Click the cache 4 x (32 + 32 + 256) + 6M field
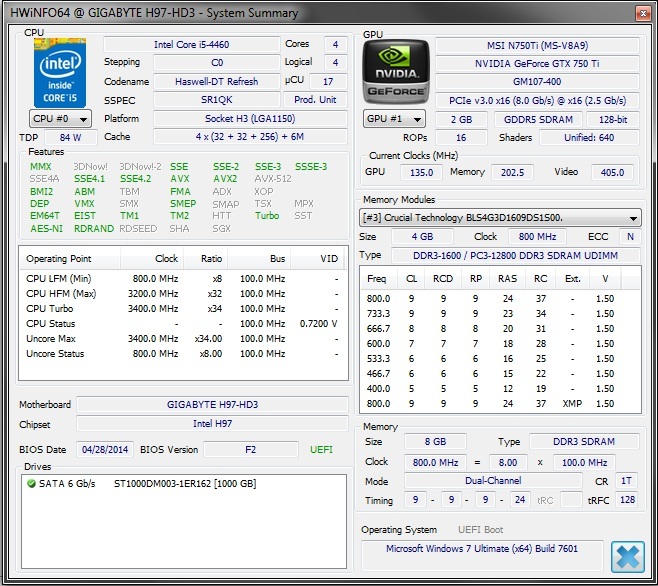Image resolution: width=658 pixels, height=586 pixels. [x=250, y=137]
